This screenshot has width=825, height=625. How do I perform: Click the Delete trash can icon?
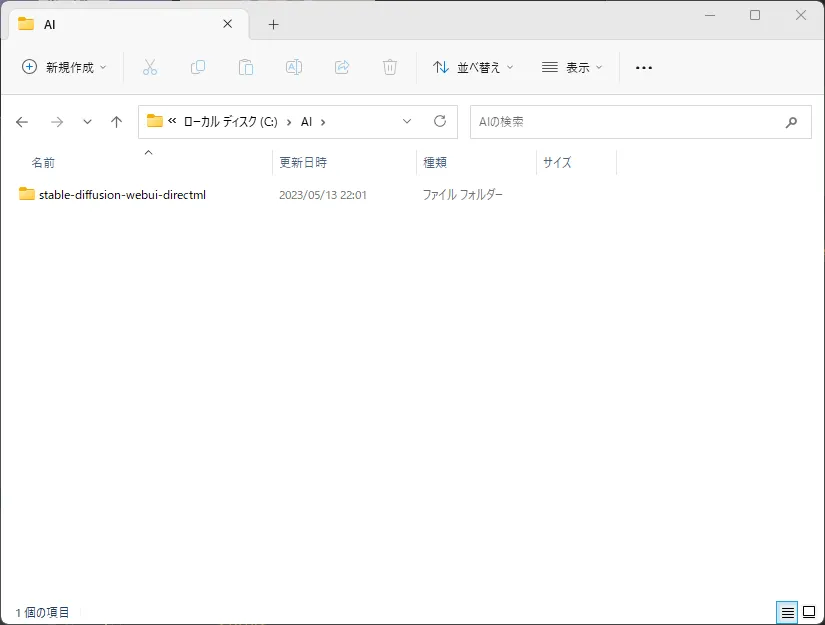390,67
